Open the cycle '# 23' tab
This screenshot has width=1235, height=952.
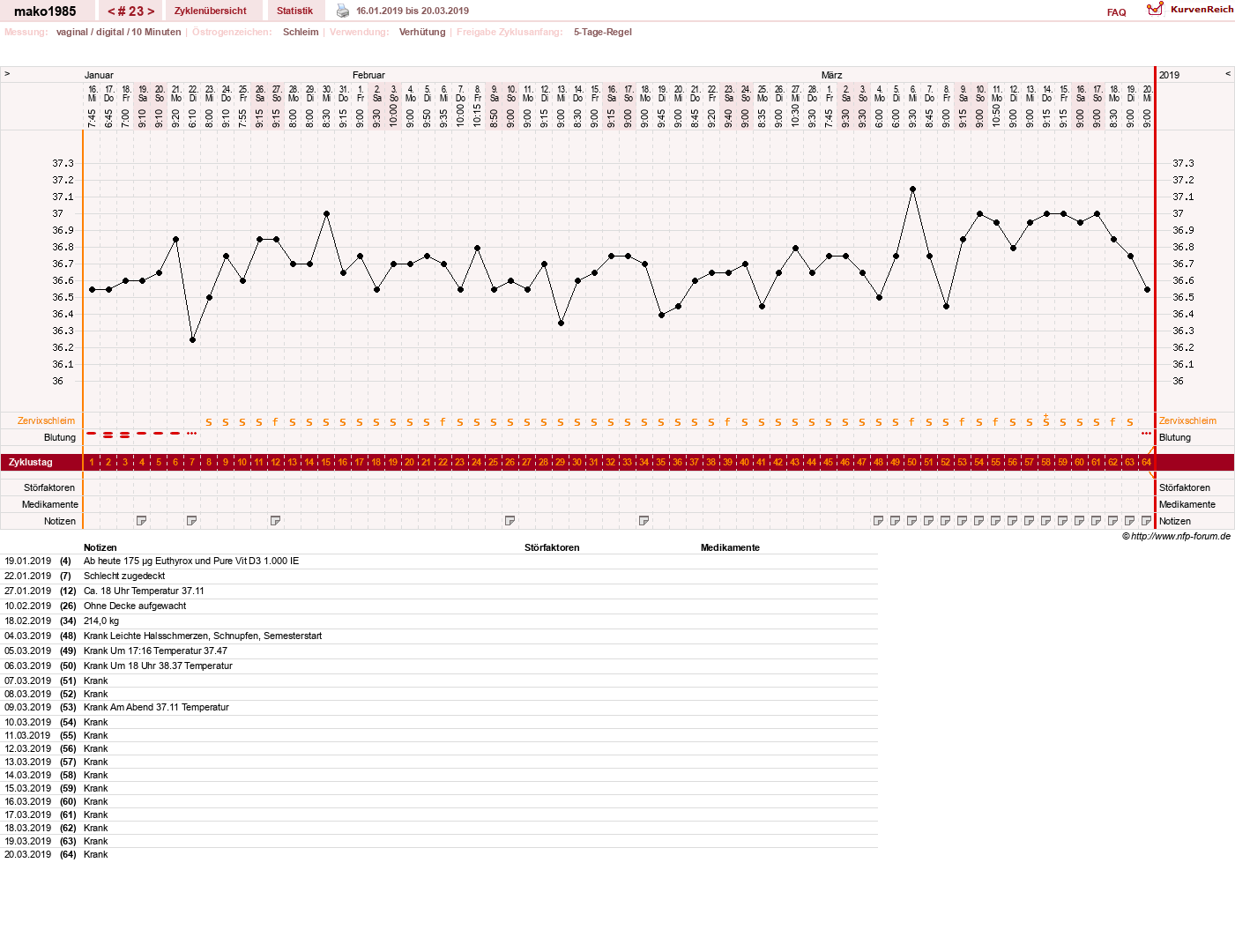coord(130,11)
